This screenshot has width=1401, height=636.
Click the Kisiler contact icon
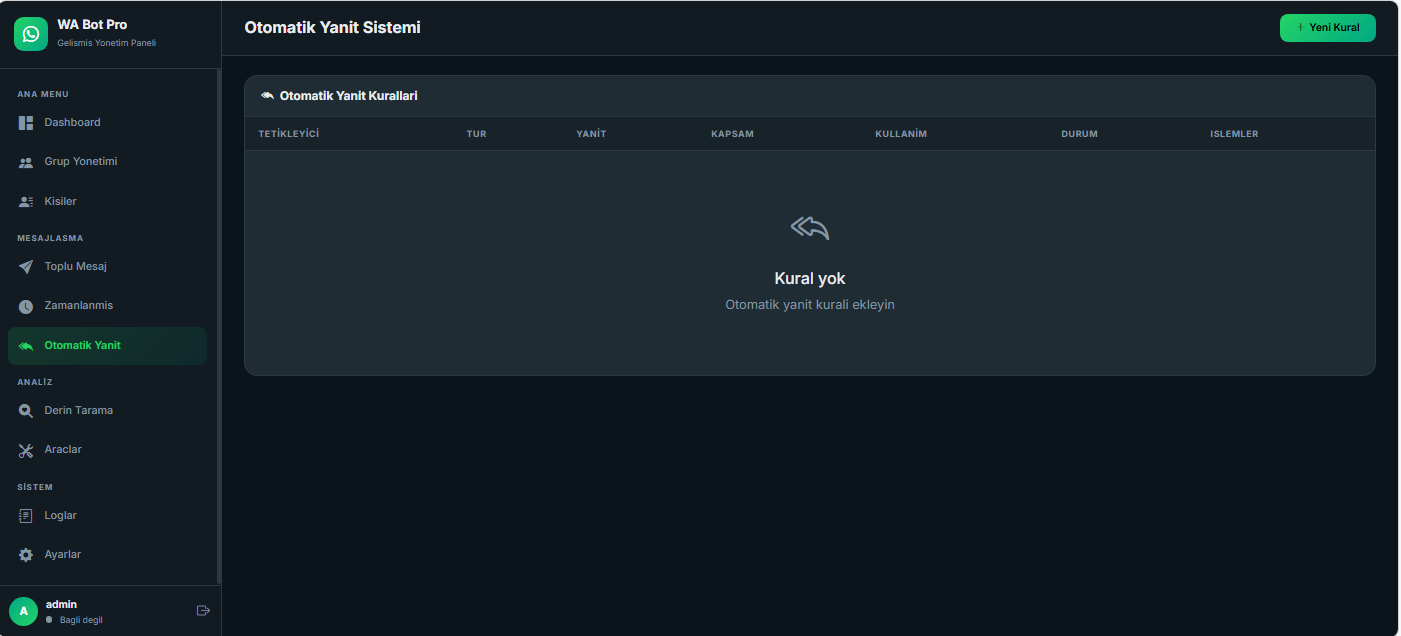(26, 202)
